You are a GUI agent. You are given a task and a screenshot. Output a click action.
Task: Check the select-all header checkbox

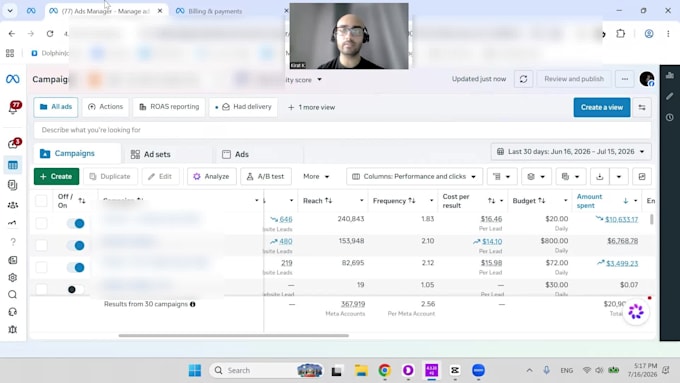coord(41,201)
